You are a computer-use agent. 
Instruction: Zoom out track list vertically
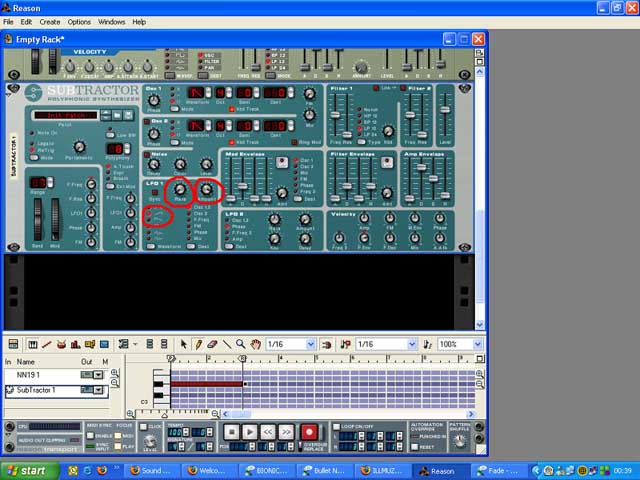115,383
